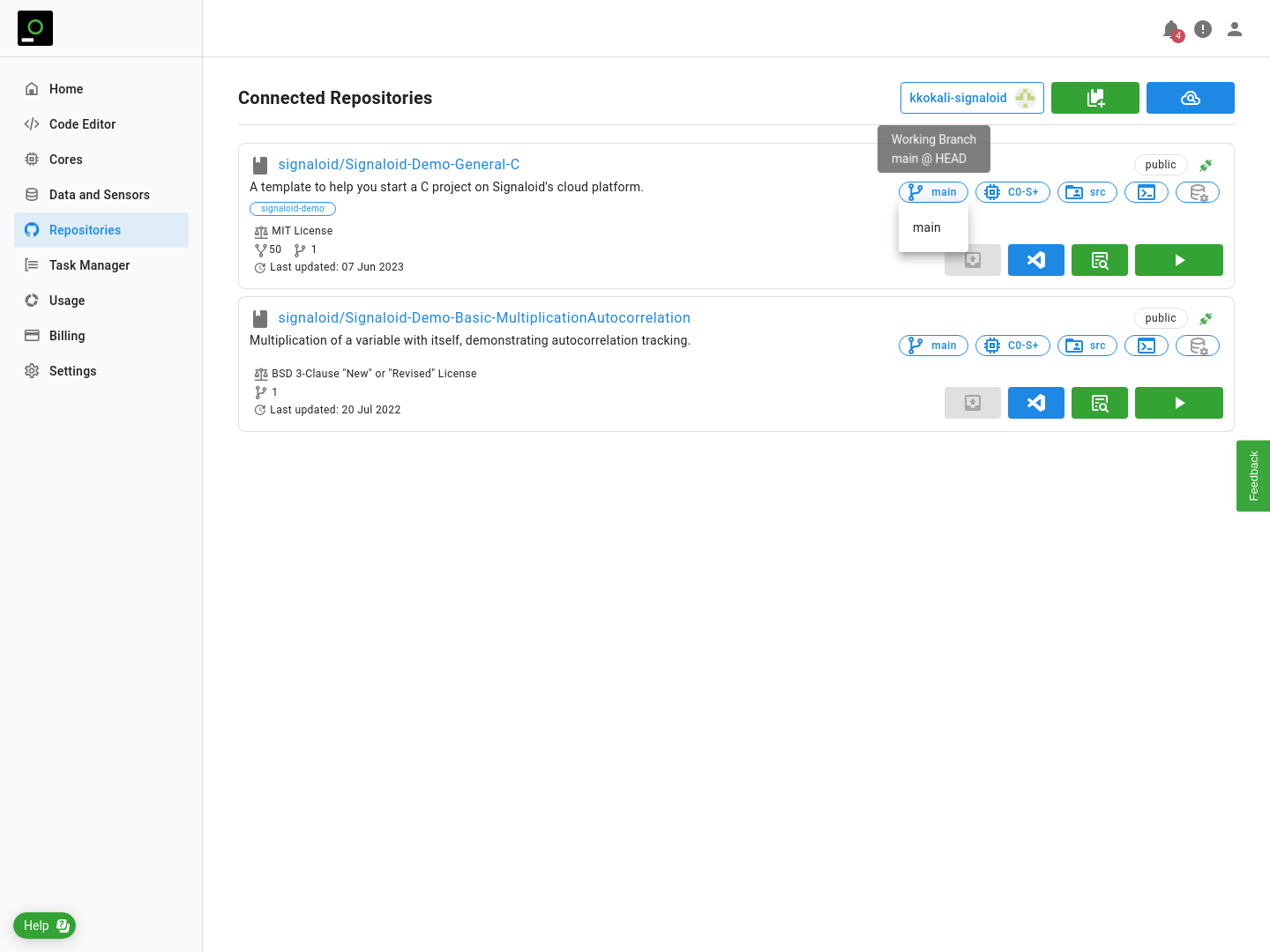Viewport: 1270px width, 952px height.
Task: Select main from the branch dropdown list
Action: tap(927, 227)
